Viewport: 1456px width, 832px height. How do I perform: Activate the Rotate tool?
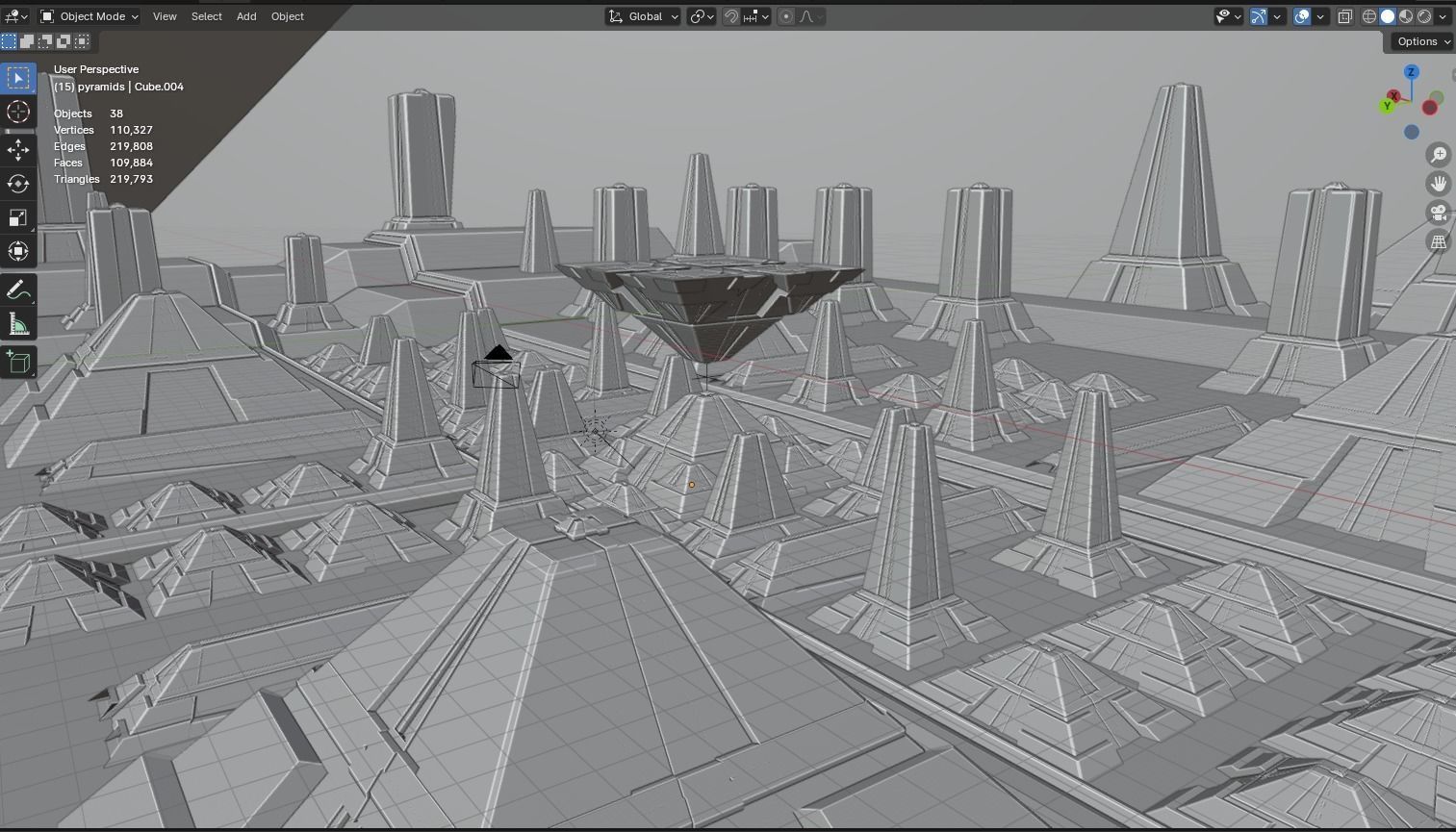tap(18, 183)
